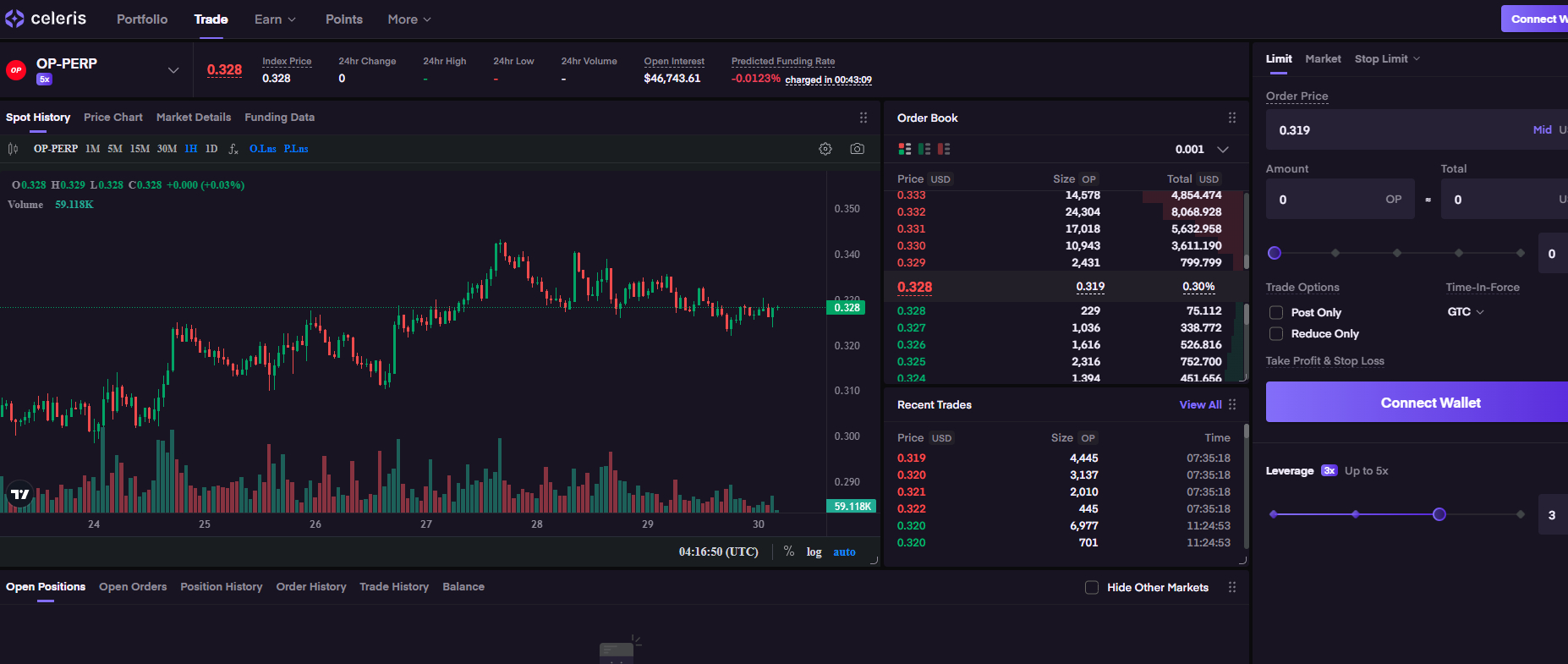
Task: Open the chart indicators (fx) menu
Action: coord(233,149)
